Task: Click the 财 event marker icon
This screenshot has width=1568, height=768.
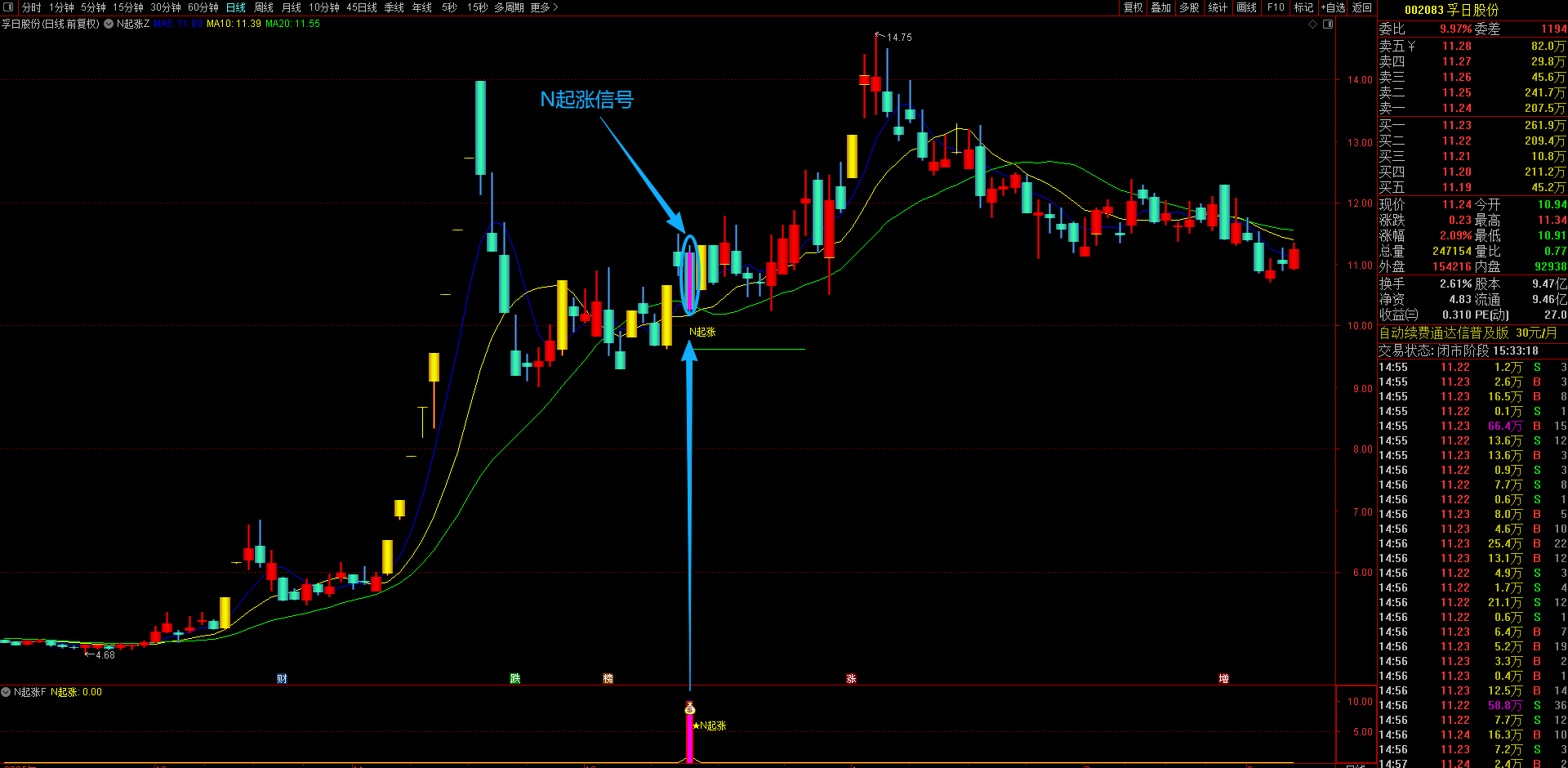Action: [282, 678]
